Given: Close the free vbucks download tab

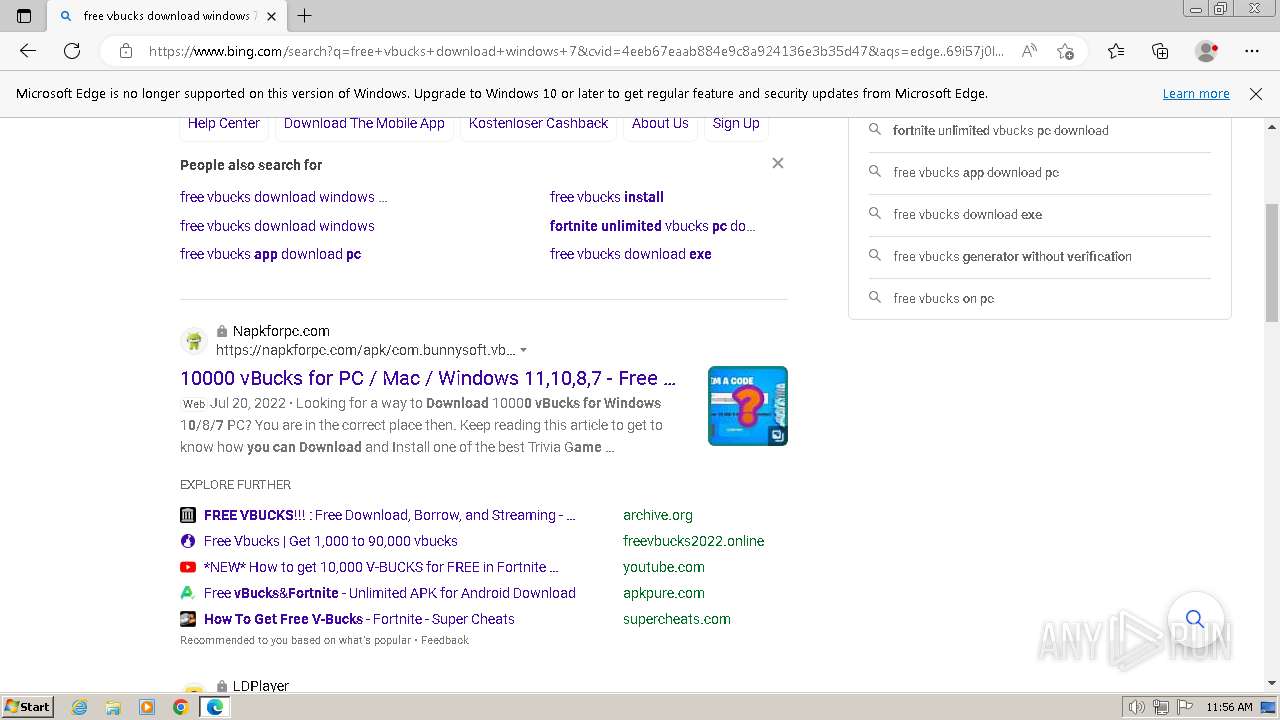Looking at the screenshot, I should [x=271, y=16].
